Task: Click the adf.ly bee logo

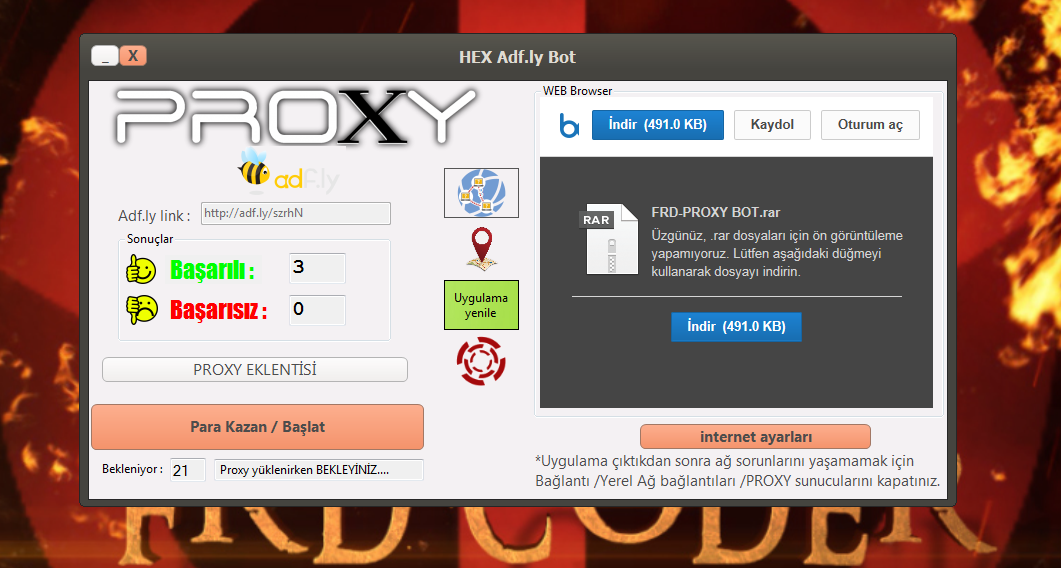Action: click(289, 171)
